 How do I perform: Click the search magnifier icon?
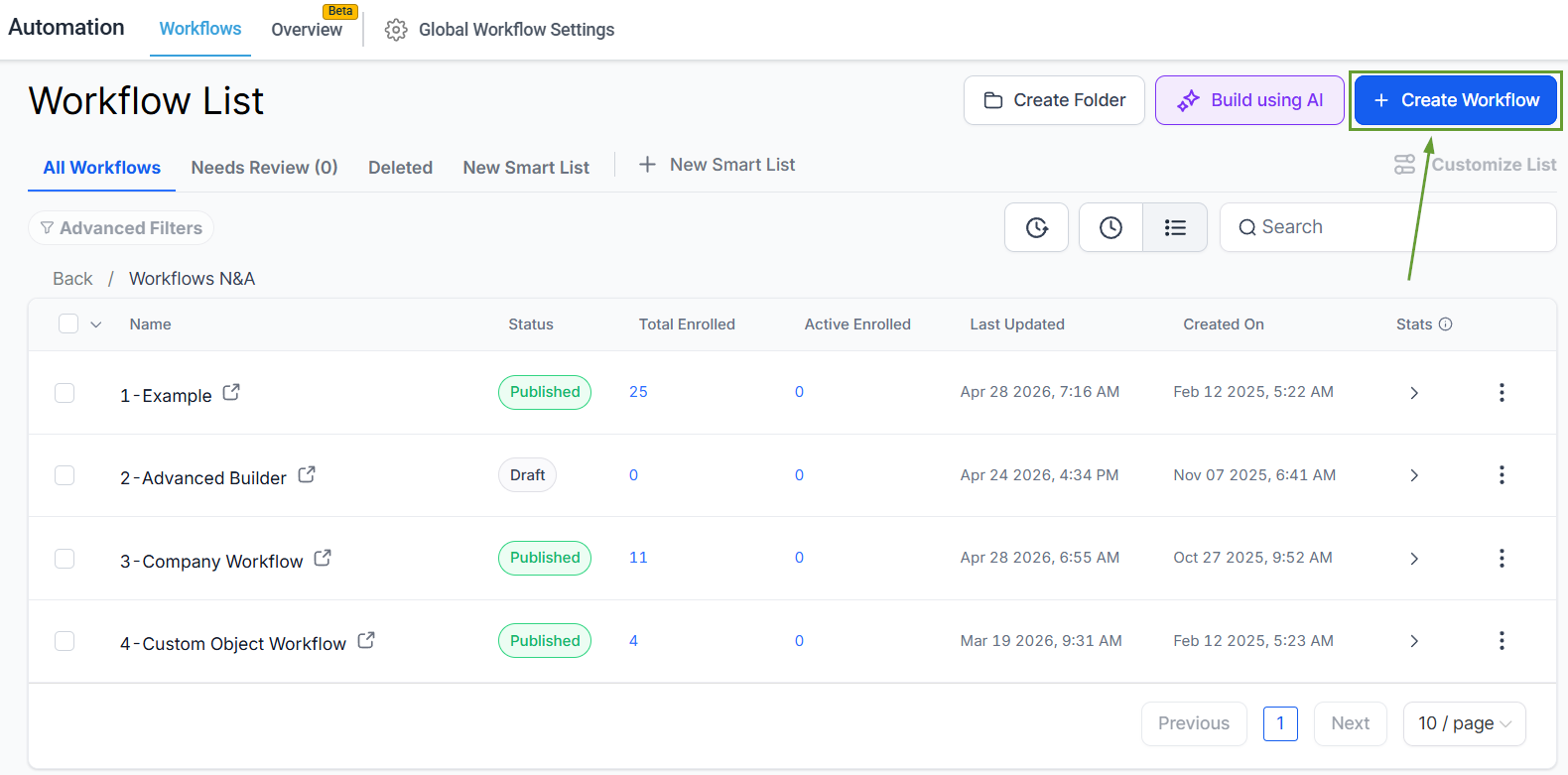tap(1247, 227)
